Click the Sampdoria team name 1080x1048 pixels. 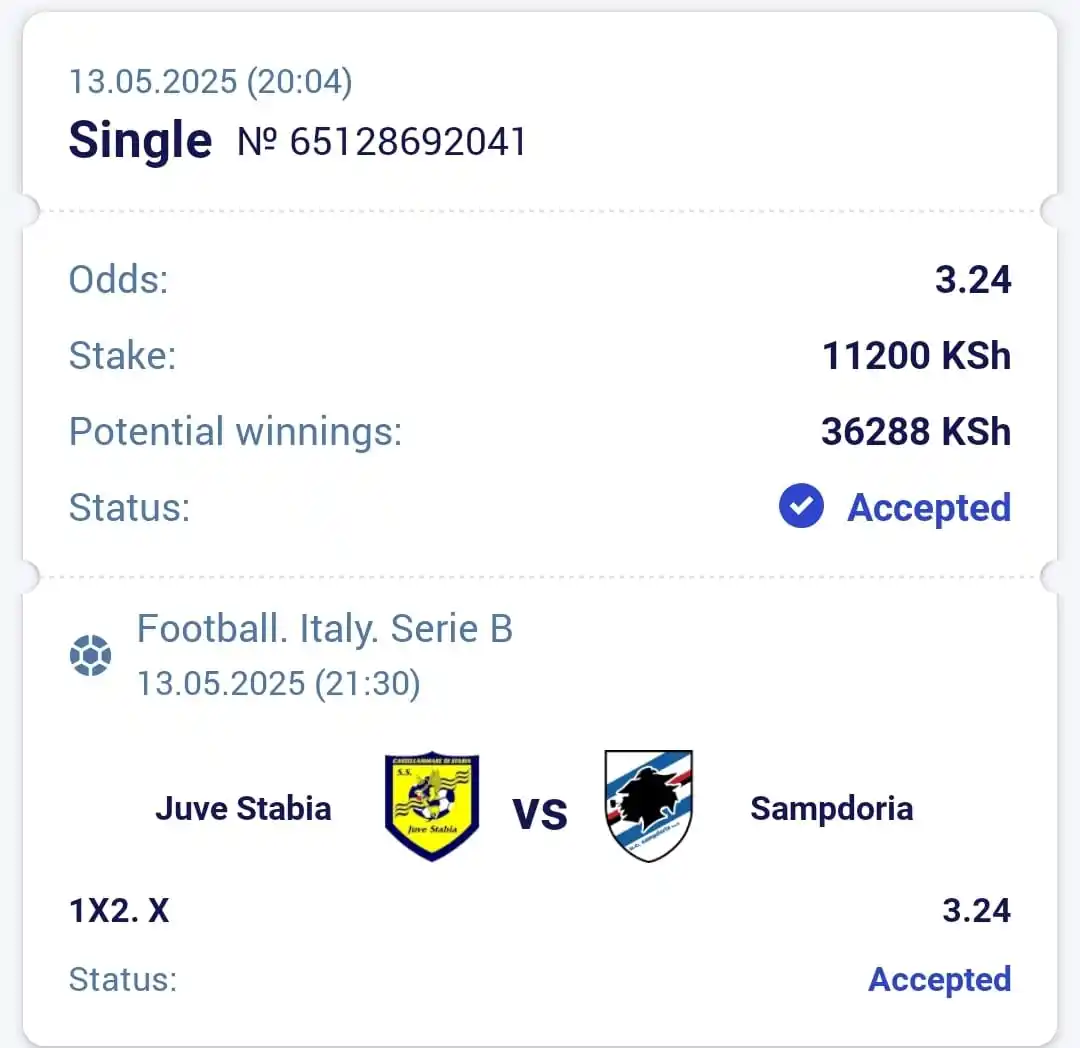831,808
